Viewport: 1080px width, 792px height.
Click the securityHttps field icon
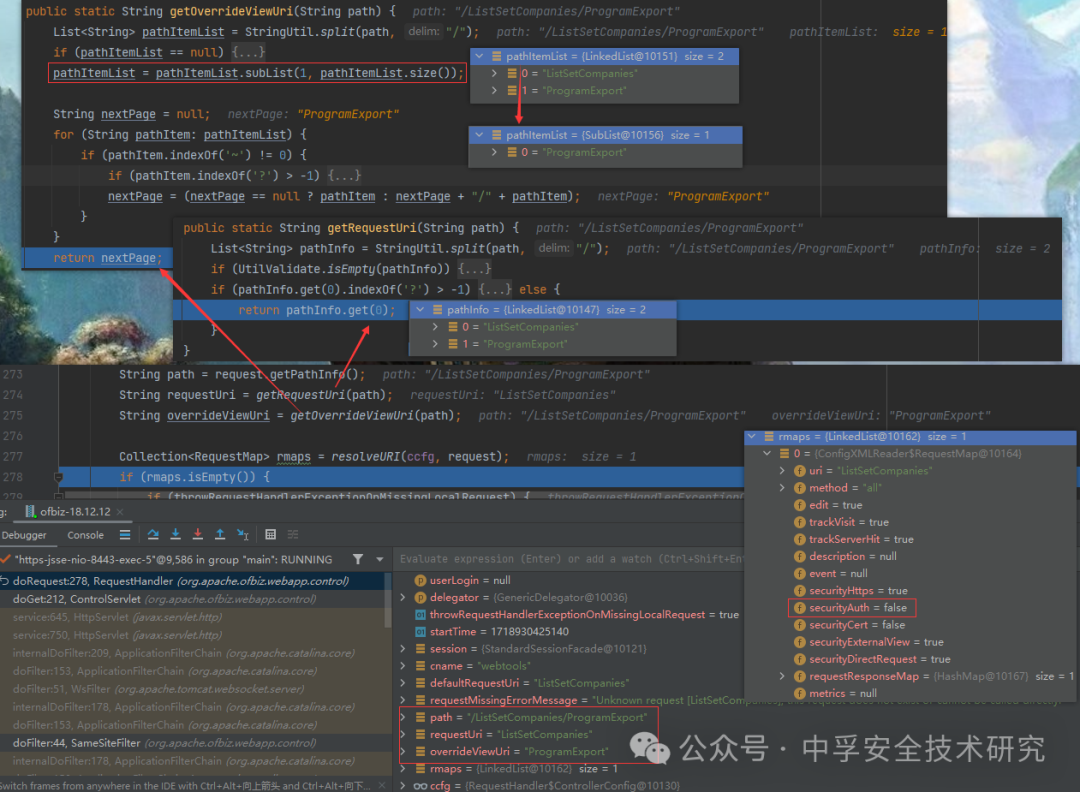pos(800,591)
